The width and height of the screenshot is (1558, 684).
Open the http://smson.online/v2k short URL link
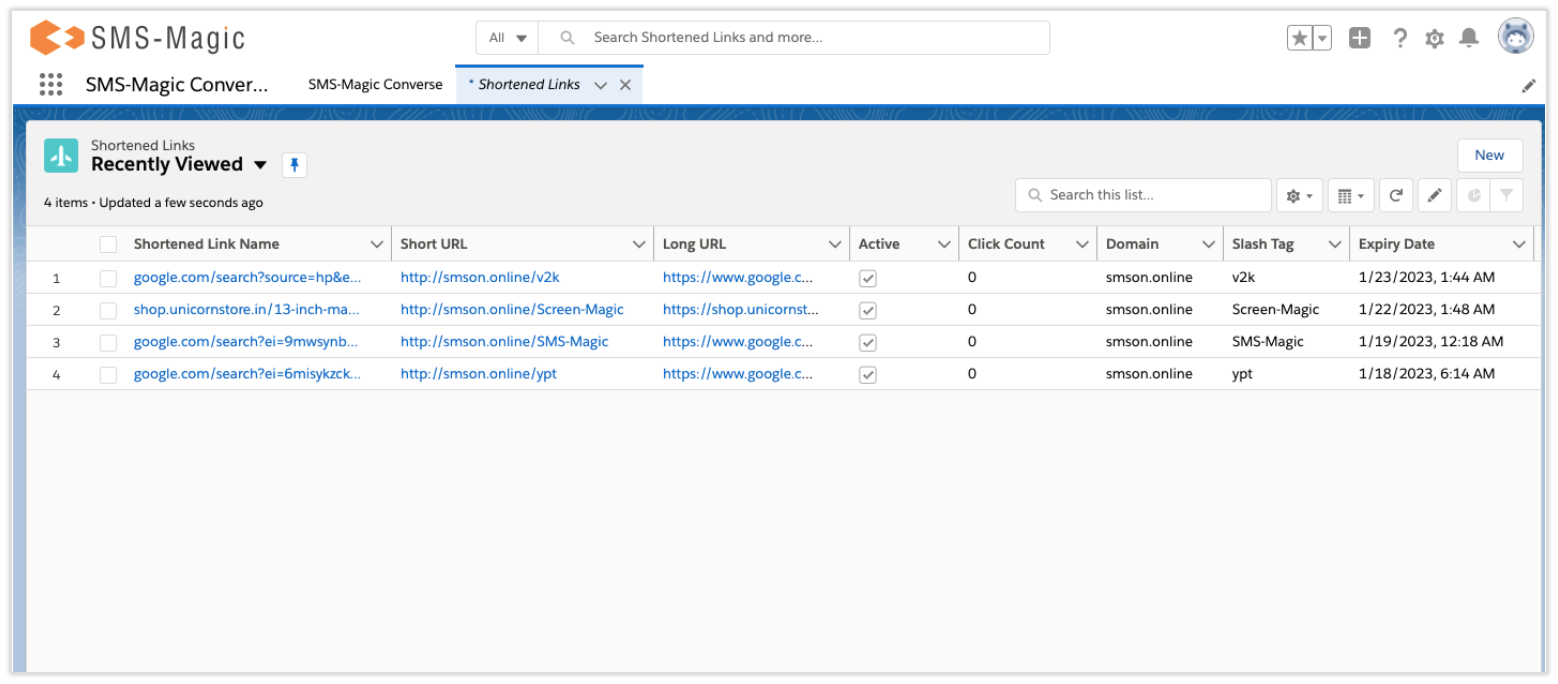[479, 277]
